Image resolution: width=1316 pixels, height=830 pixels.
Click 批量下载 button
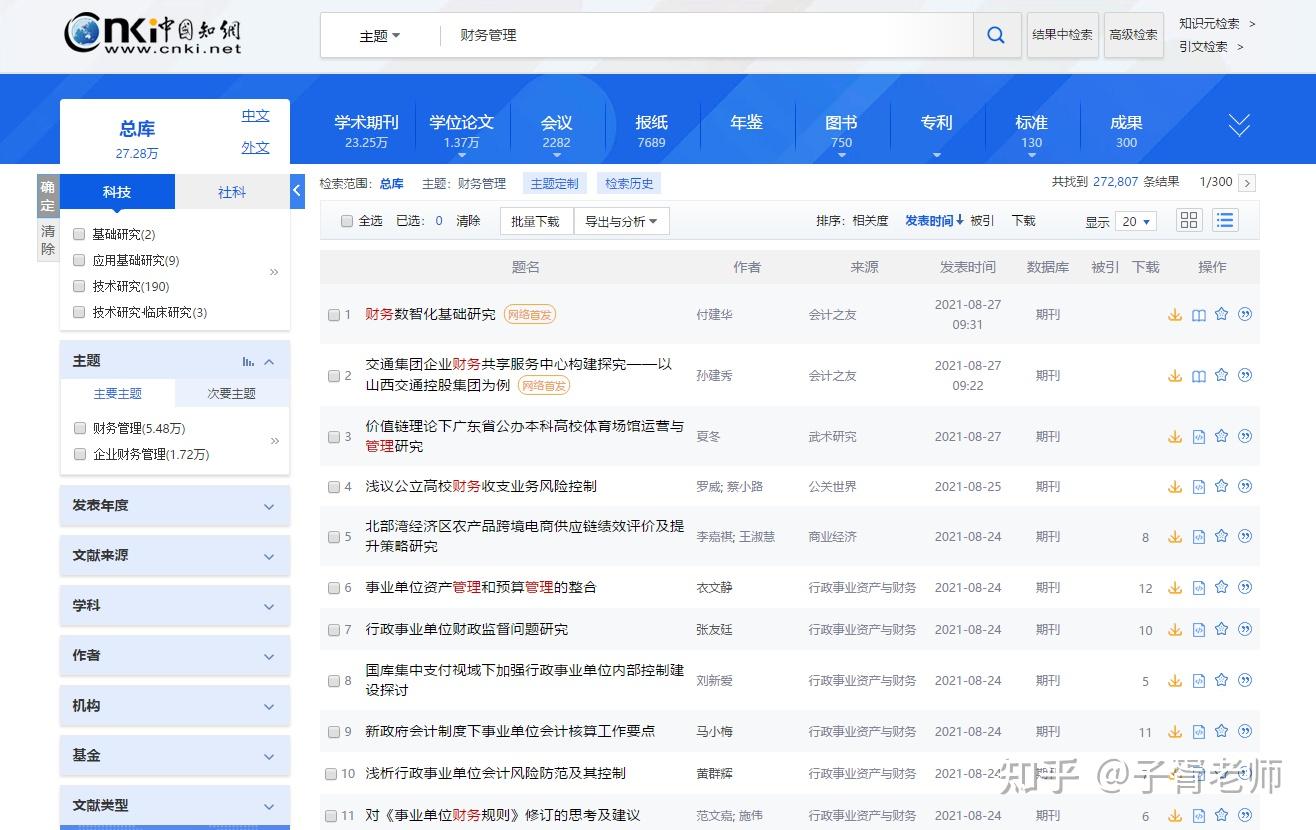coord(536,221)
